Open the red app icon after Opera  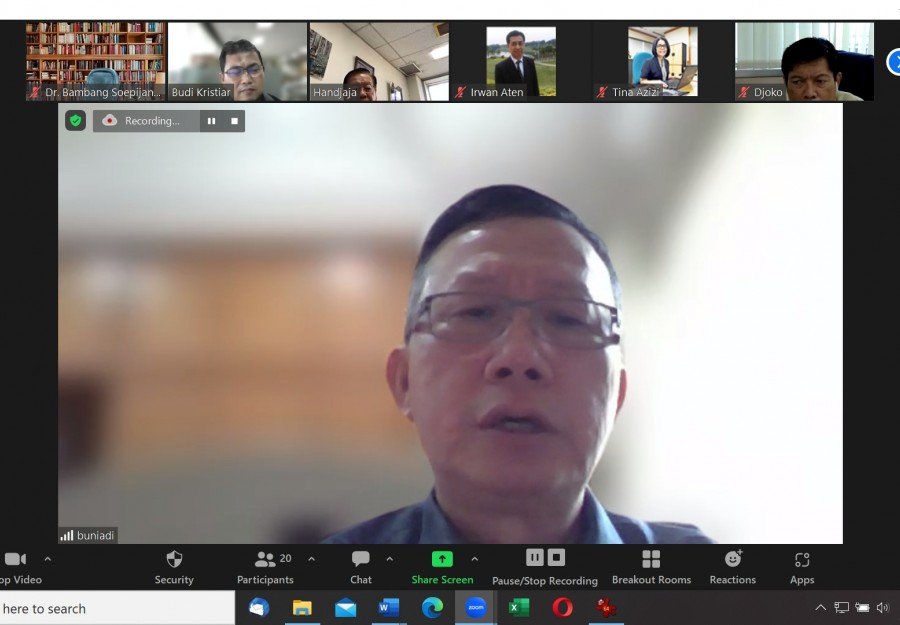click(606, 607)
